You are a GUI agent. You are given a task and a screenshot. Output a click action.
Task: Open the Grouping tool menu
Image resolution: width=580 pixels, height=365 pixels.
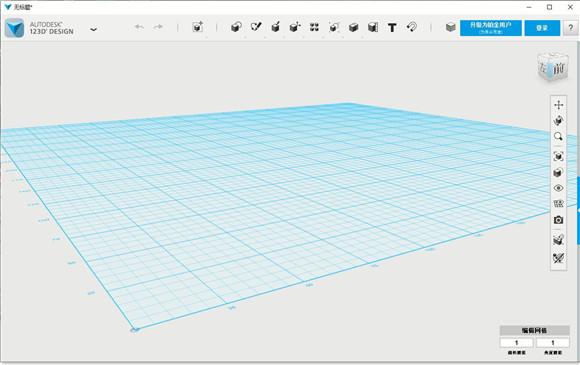pyautogui.click(x=334, y=27)
